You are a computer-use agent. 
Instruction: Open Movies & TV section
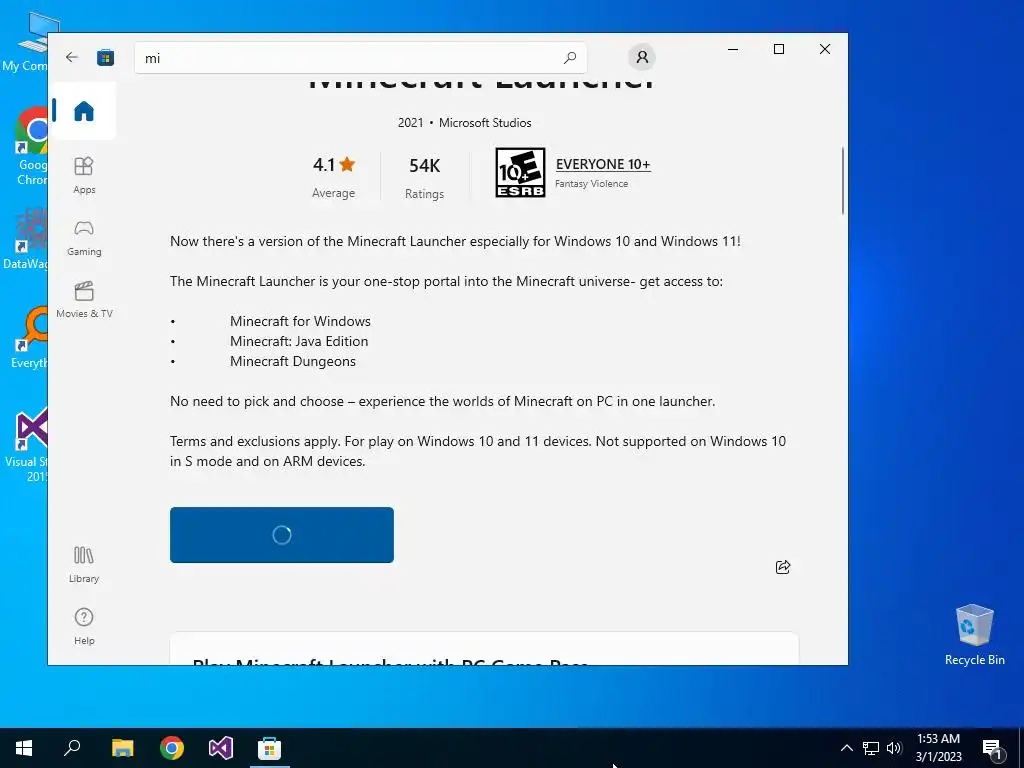pos(84,300)
